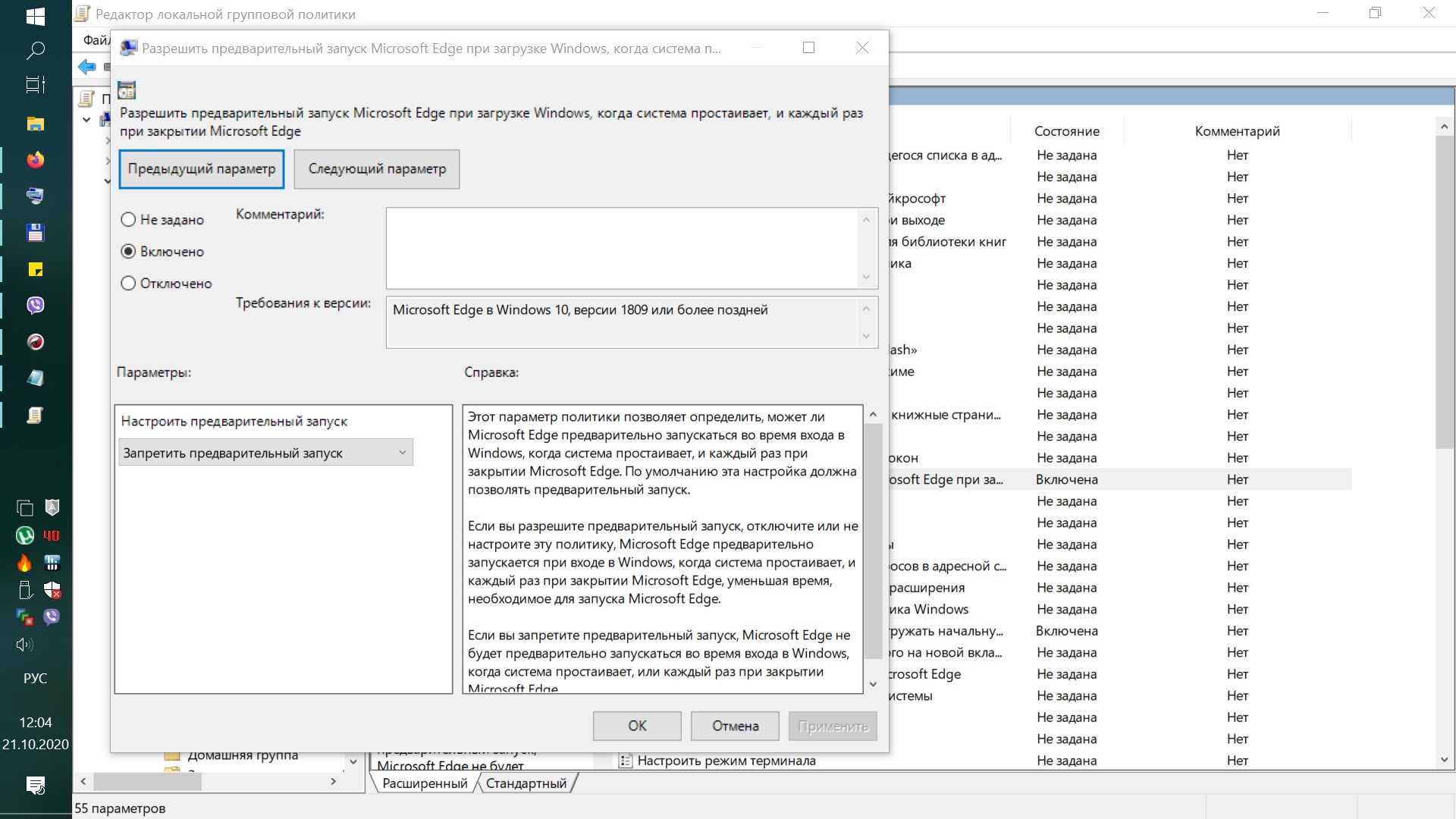This screenshot has width=1456, height=819.
Task: Close the policy settings dialog
Action: tap(862, 48)
